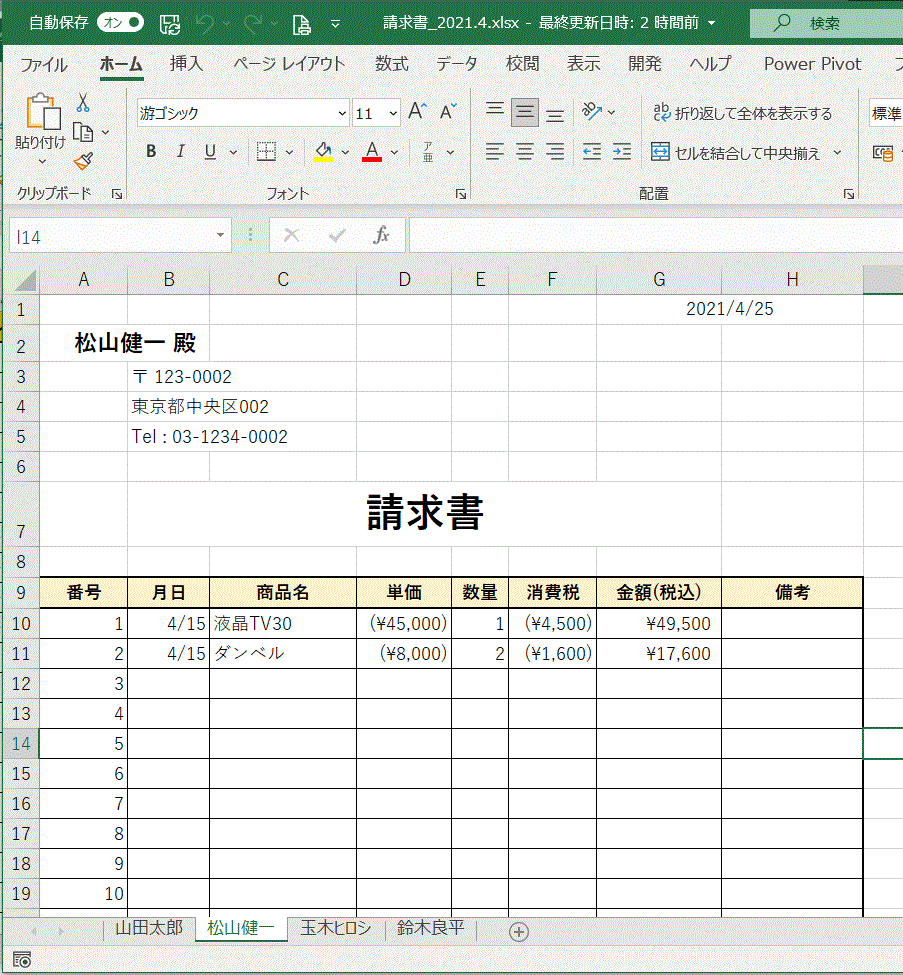Open the font size 11 dropdown
Image resolution: width=903 pixels, height=975 pixels.
point(393,114)
